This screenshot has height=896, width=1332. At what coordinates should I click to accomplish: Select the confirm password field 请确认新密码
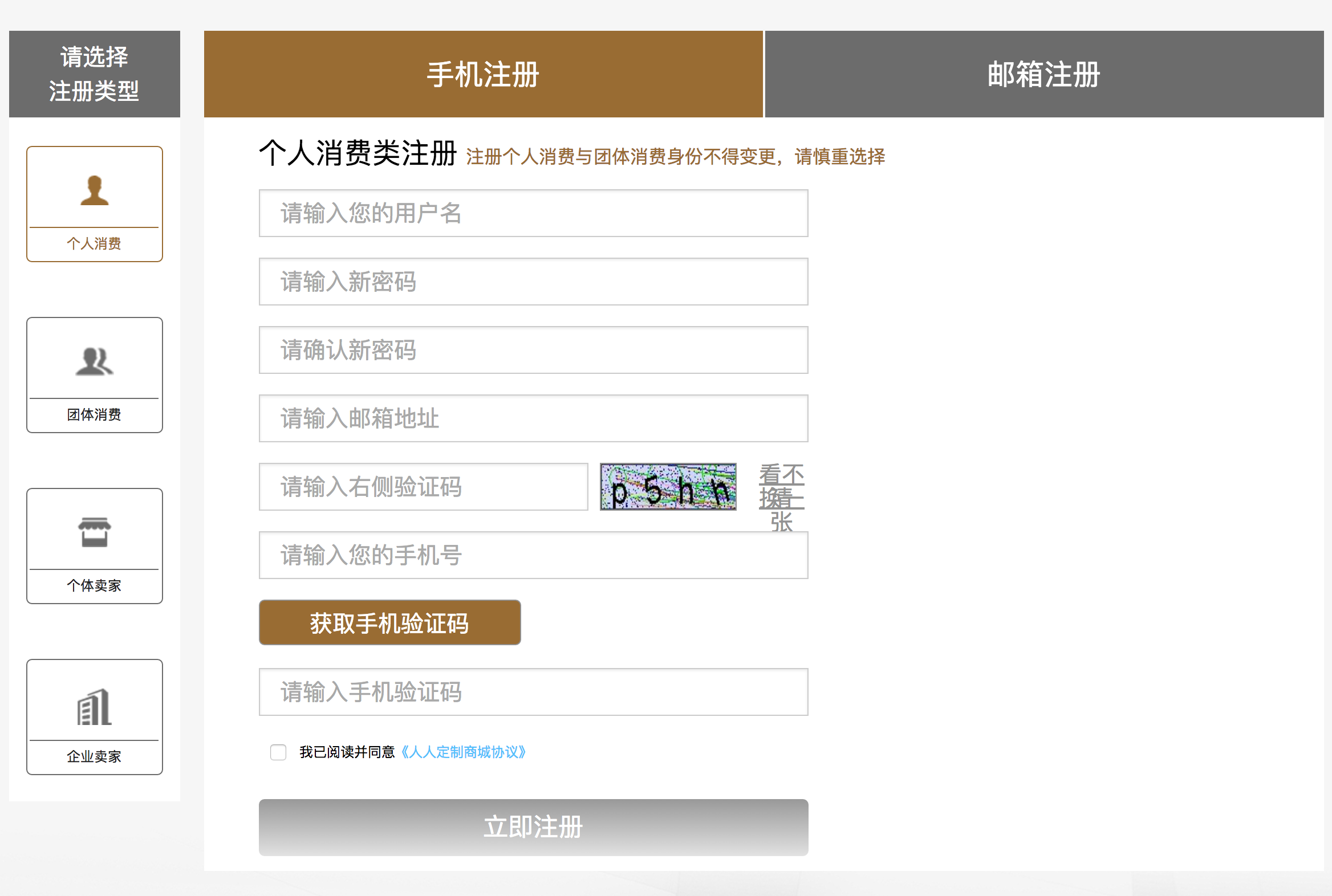[x=533, y=350]
